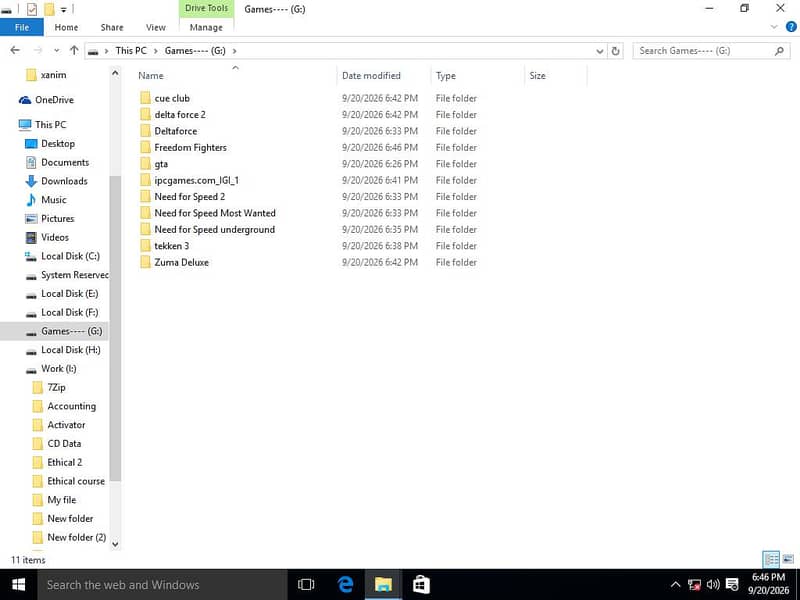Show hidden system tray icons
This screenshot has height=600, width=800.
(x=675, y=585)
